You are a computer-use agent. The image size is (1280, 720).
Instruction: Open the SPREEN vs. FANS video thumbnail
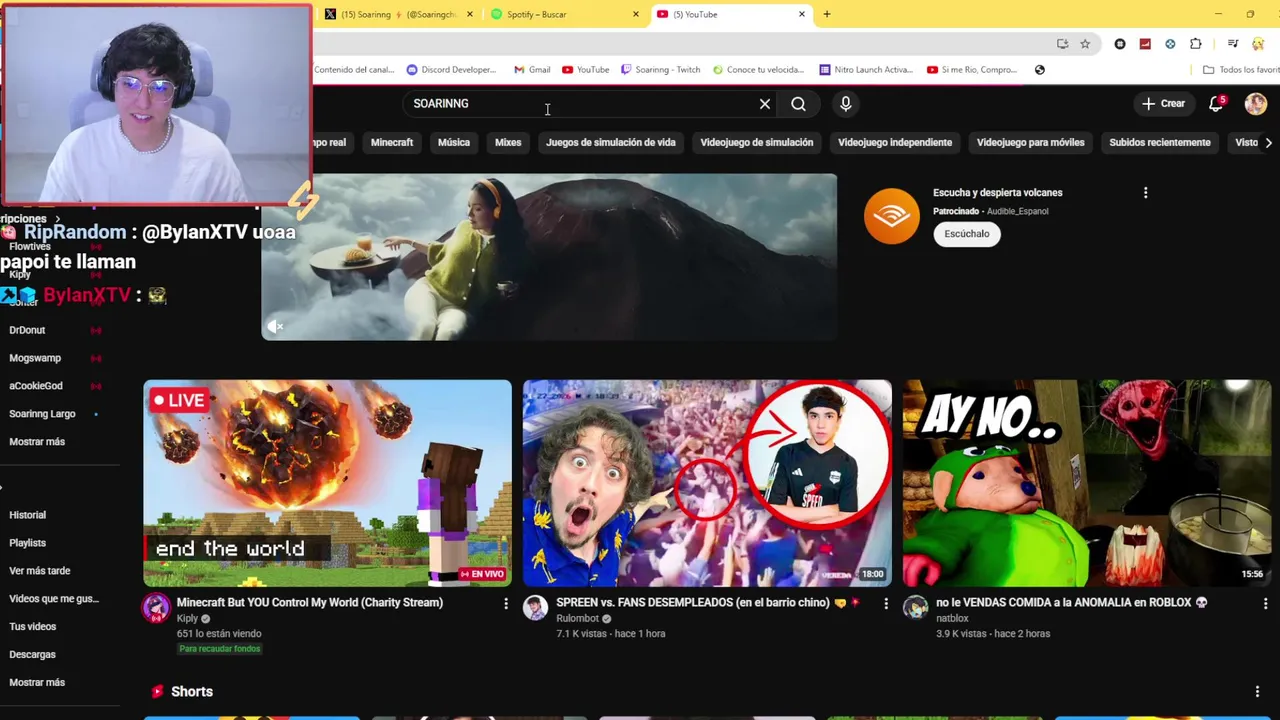coord(707,483)
